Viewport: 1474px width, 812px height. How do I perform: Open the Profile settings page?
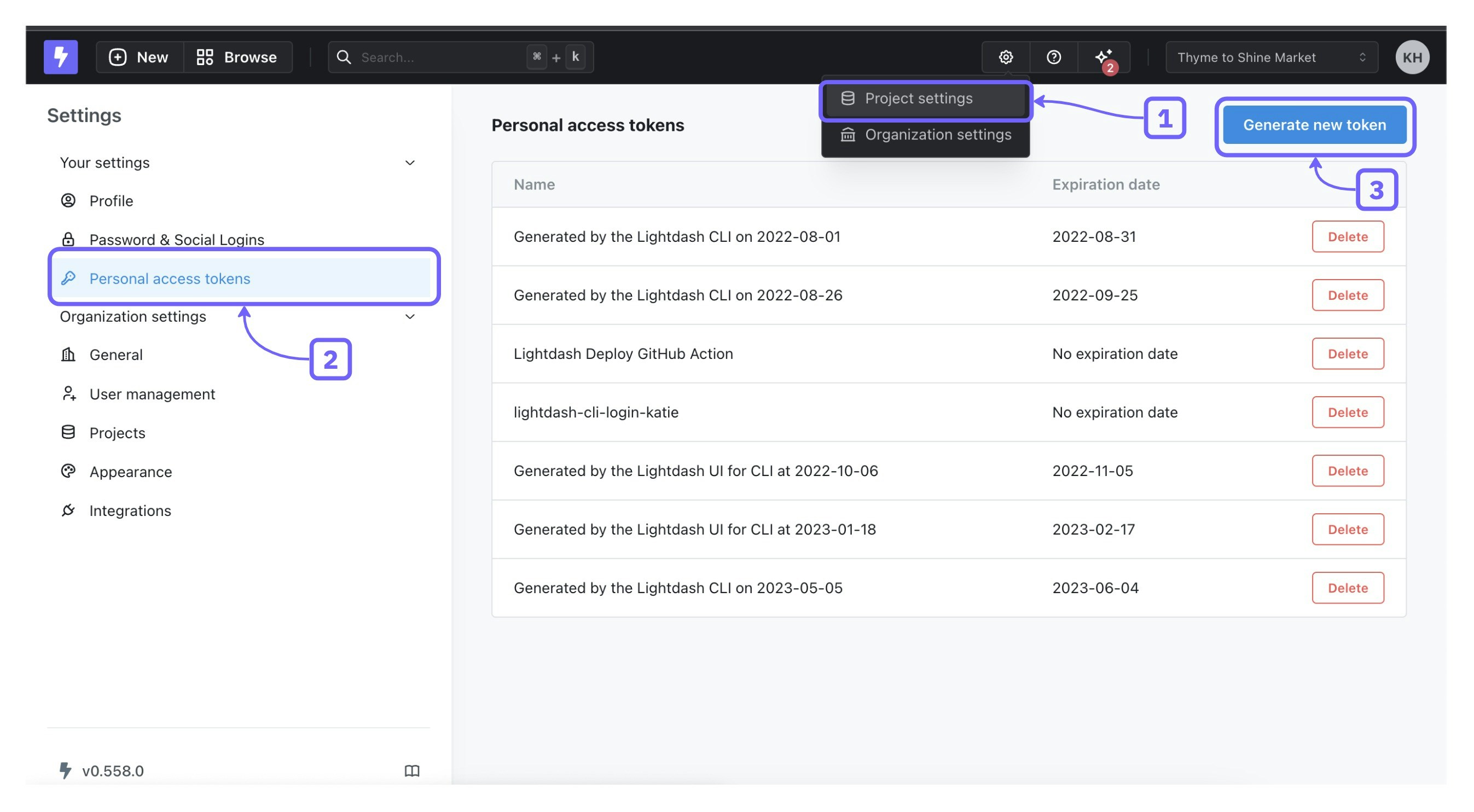click(x=111, y=201)
